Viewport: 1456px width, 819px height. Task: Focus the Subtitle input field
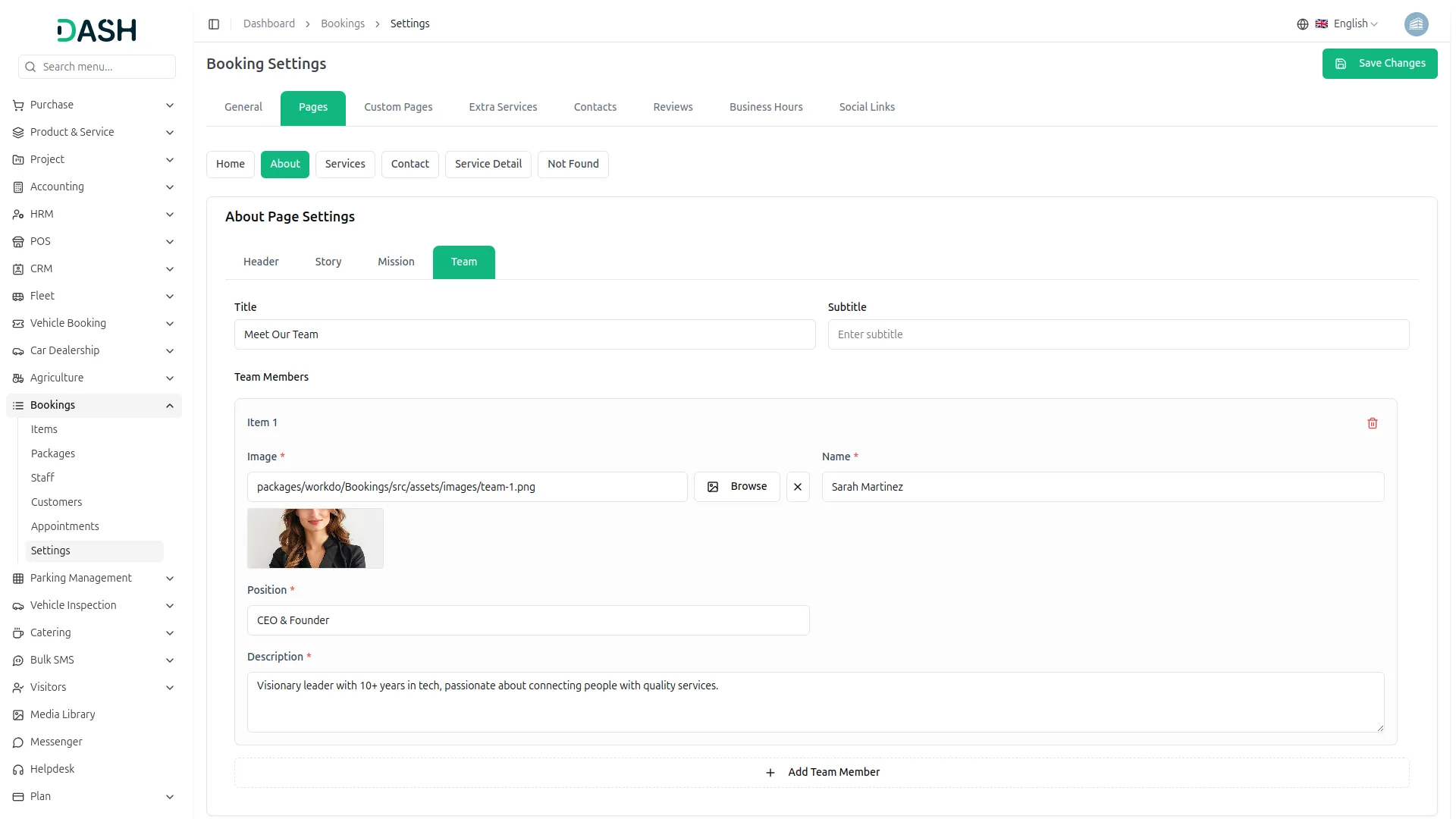(1118, 334)
